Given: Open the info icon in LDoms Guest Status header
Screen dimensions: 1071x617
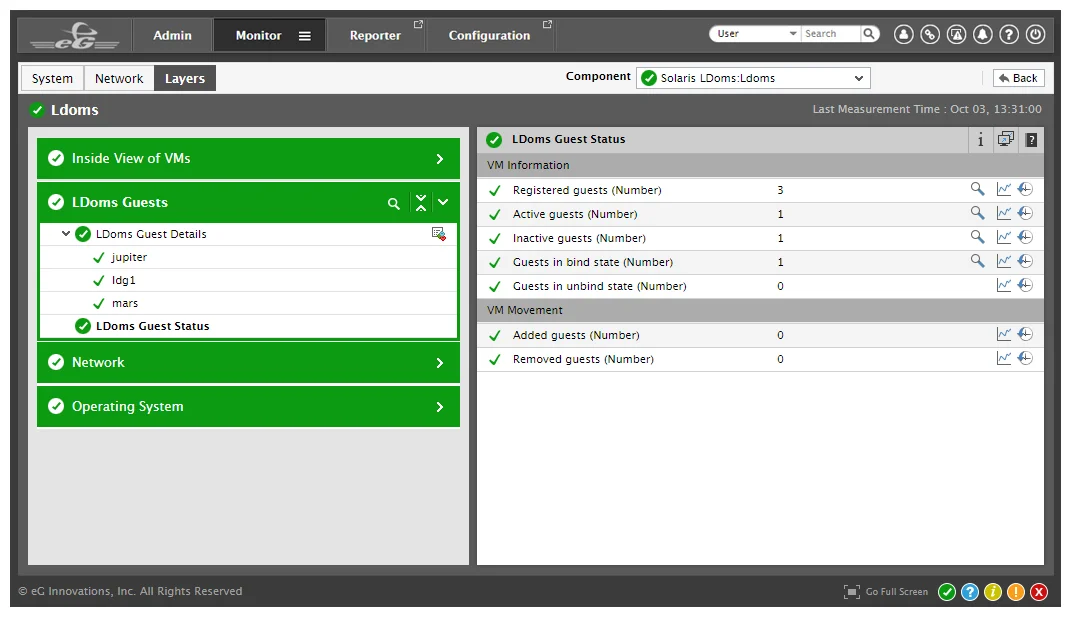Looking at the screenshot, I should pos(980,139).
